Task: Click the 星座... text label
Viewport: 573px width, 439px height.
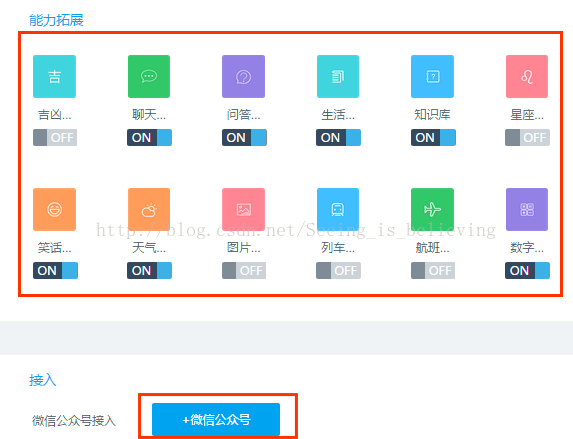Action: tap(527, 115)
